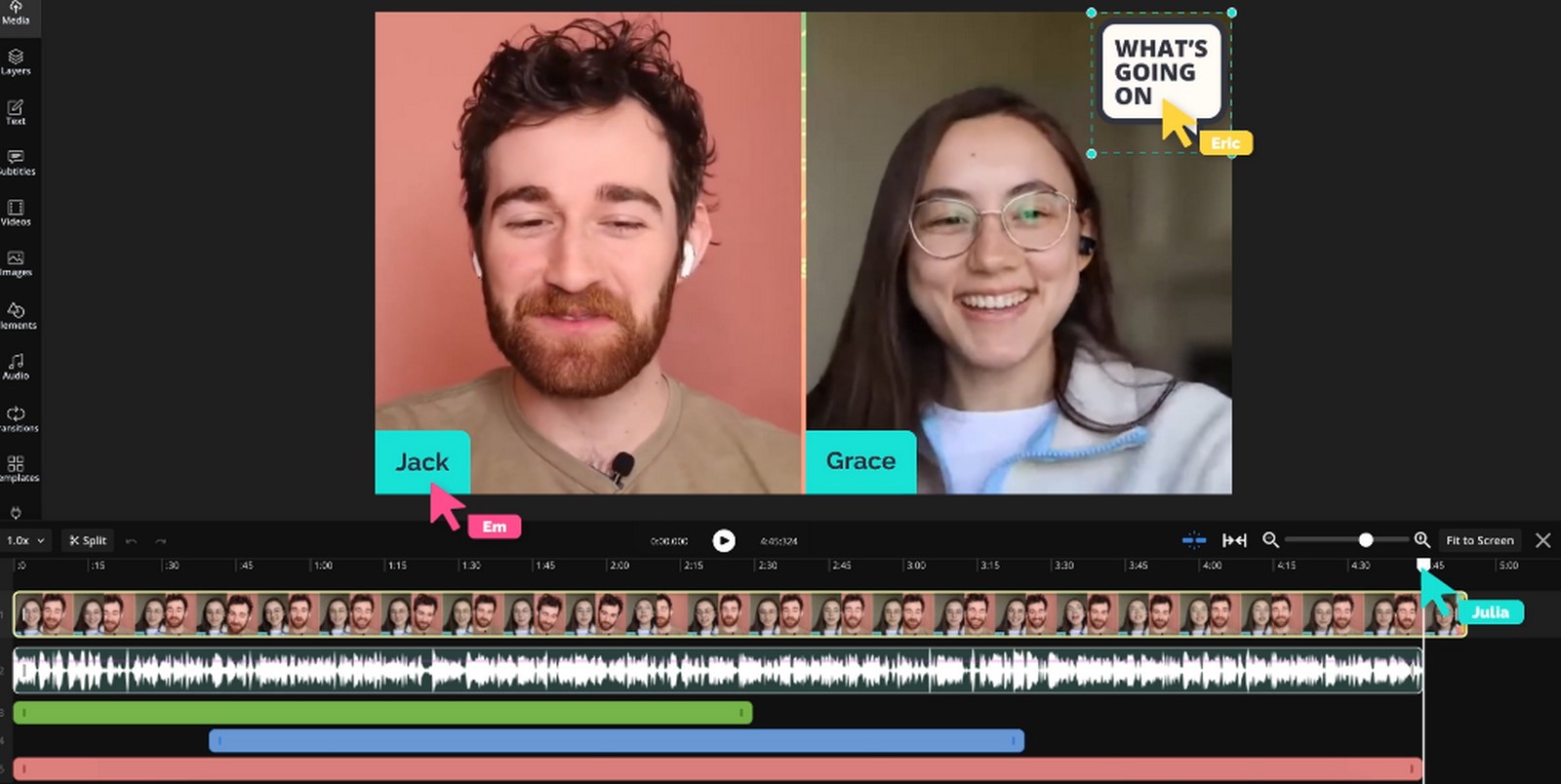This screenshot has height=784, width=1561.
Task: Select the Grace name label on canvas
Action: click(861, 461)
